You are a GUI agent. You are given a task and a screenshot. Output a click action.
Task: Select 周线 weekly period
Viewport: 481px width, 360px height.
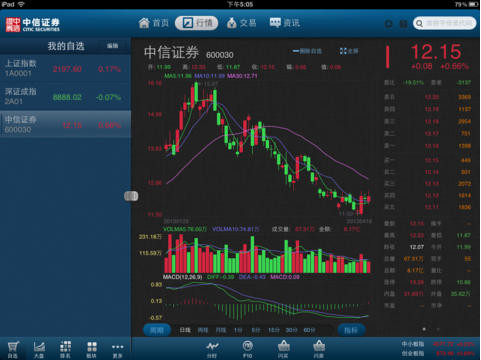[x=203, y=330]
